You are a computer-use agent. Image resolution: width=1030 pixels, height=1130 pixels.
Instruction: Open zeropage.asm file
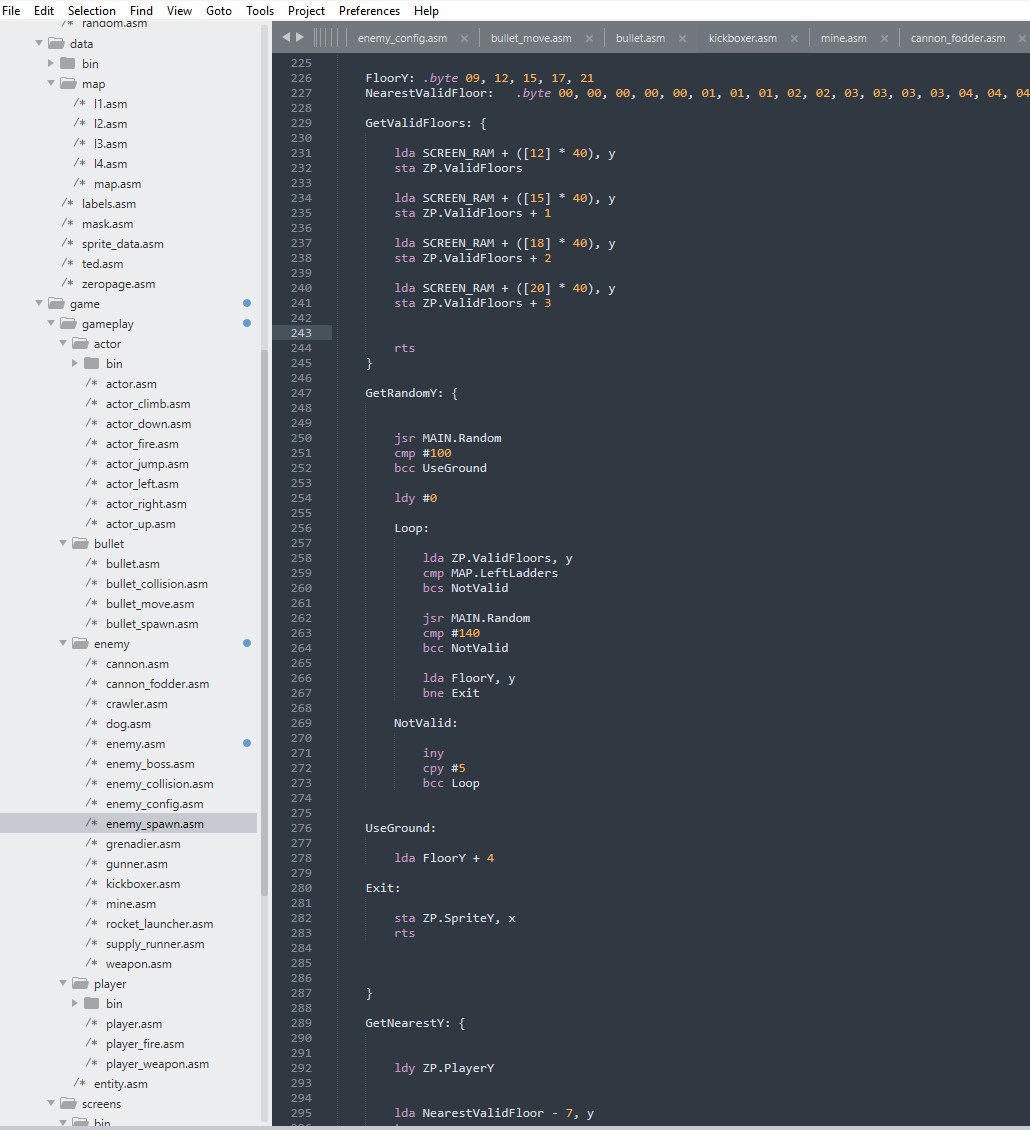coord(118,284)
